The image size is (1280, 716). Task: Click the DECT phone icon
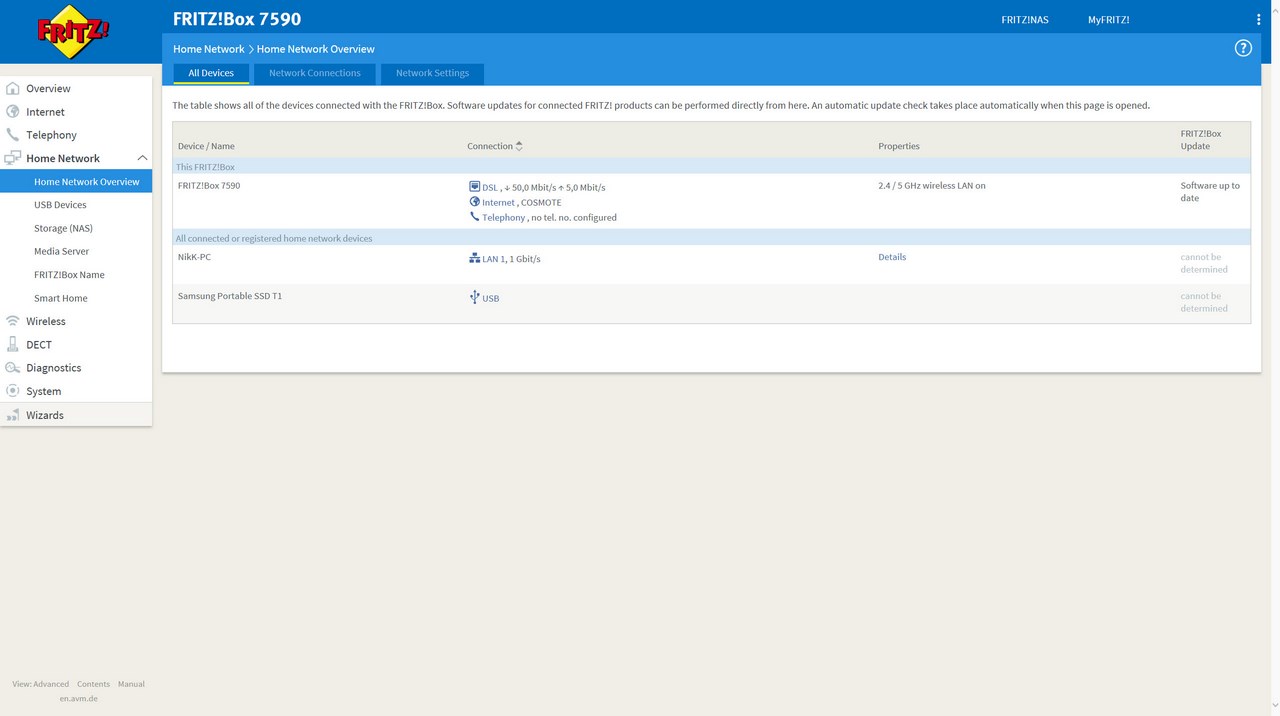[x=13, y=344]
